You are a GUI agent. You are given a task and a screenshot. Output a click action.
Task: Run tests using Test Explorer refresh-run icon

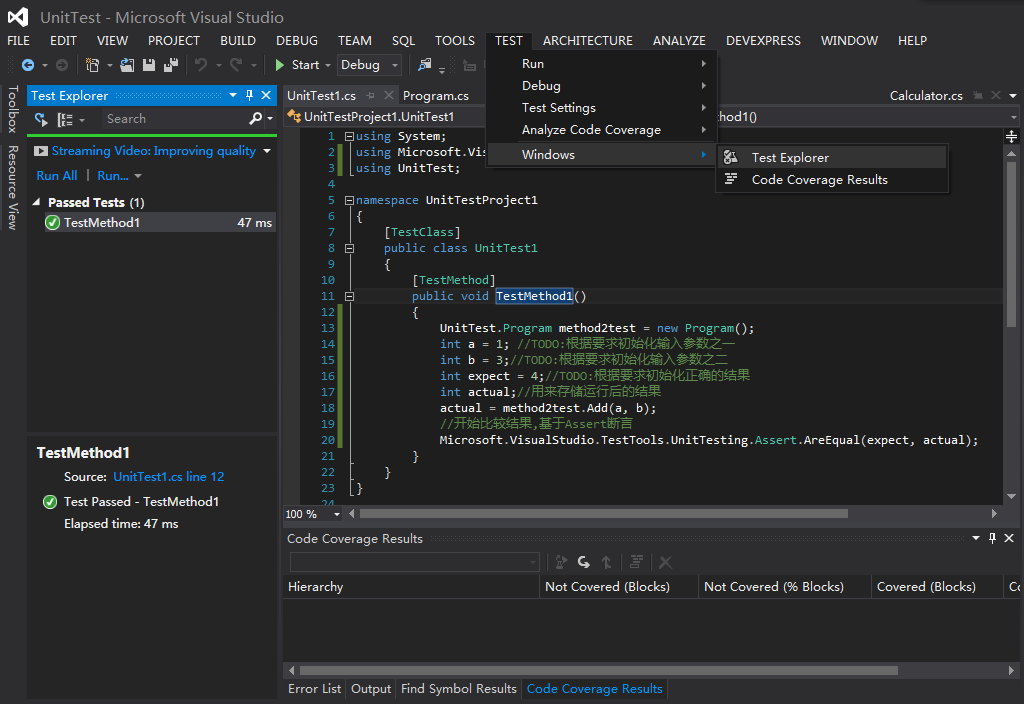click(x=41, y=119)
